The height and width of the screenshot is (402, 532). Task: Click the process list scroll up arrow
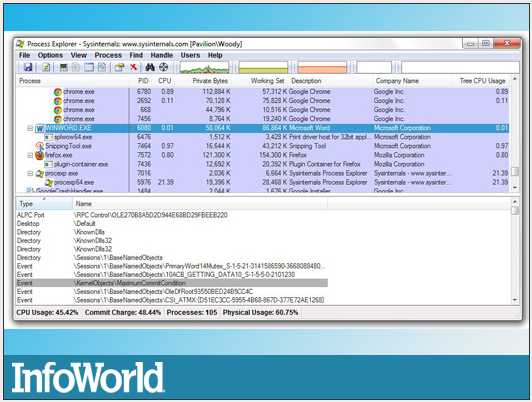515,80
